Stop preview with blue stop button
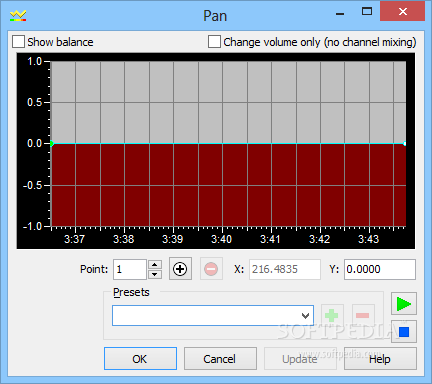432x384 pixels. 404,332
